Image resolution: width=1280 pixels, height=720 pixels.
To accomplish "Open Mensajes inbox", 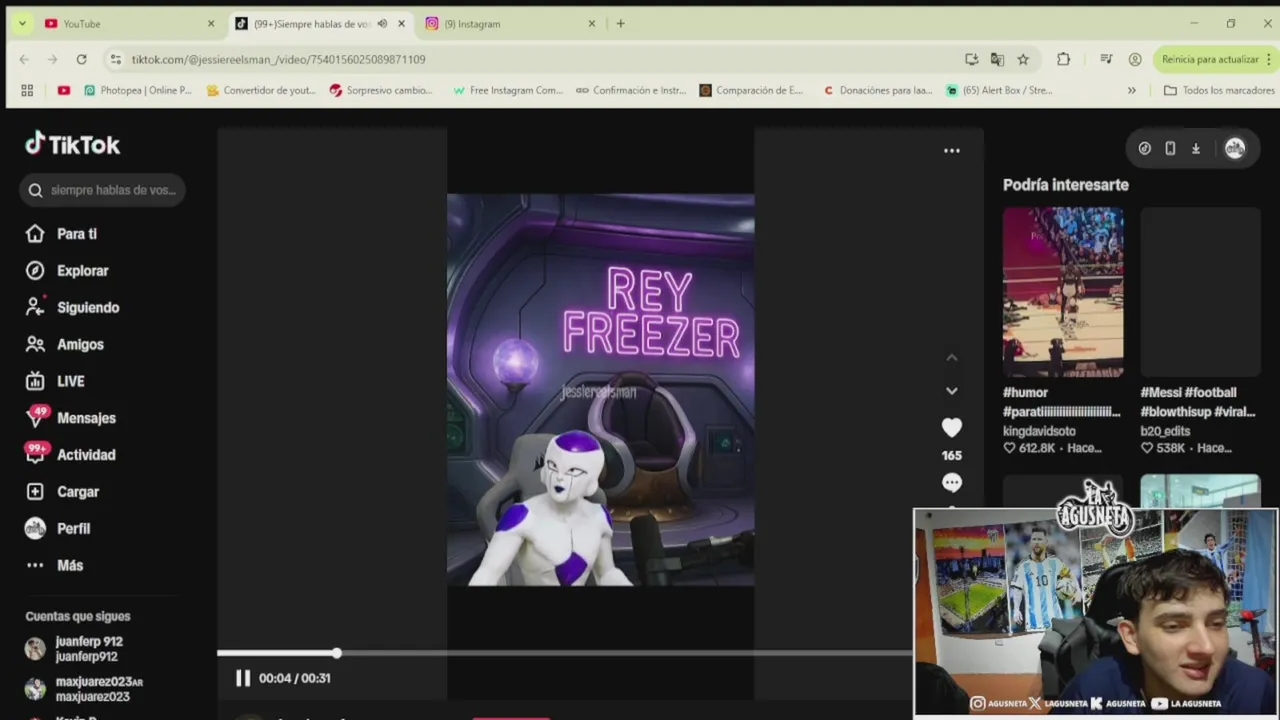I will 71,418.
